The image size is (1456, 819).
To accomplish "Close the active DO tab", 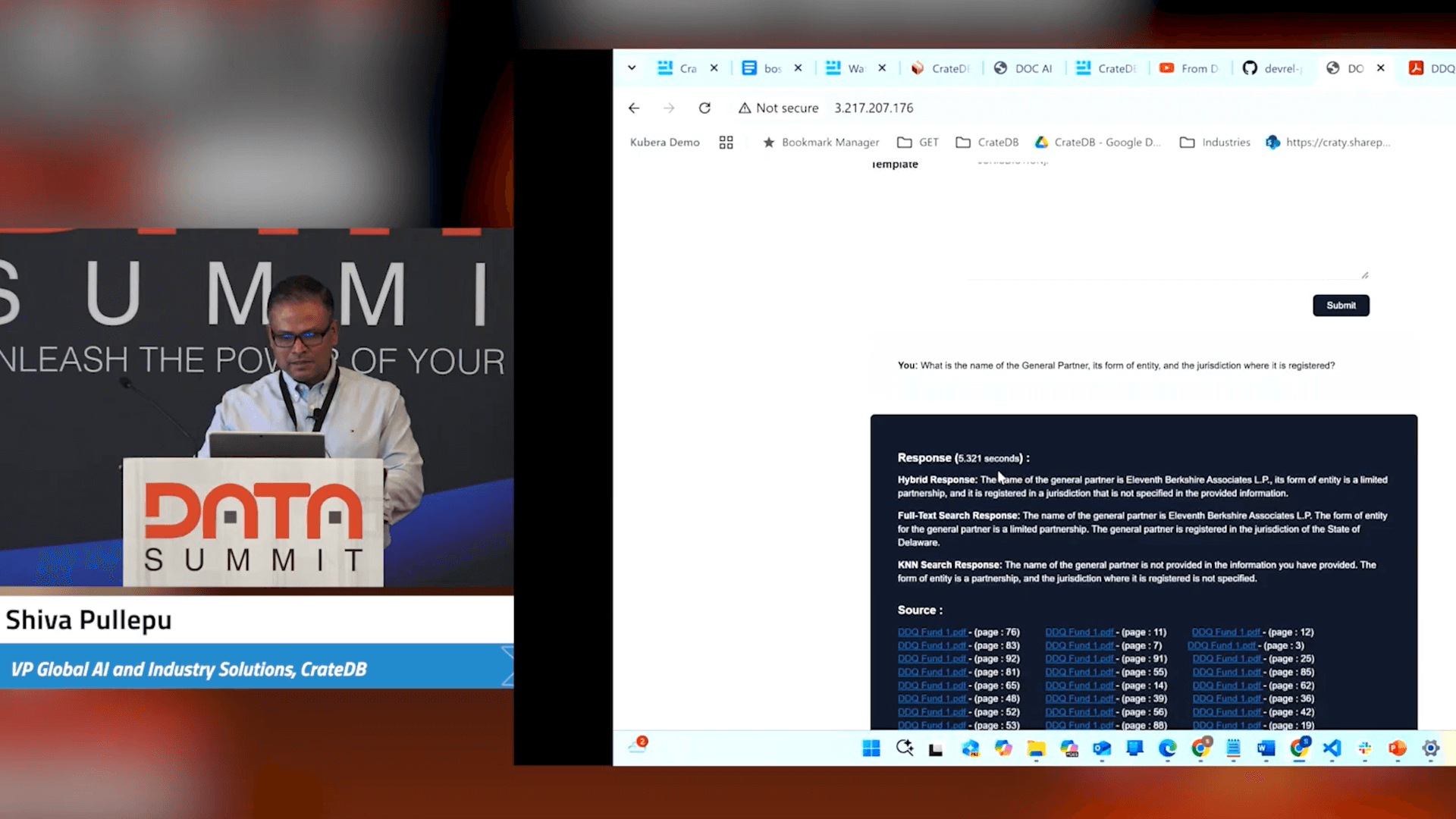I will coord(1381,68).
